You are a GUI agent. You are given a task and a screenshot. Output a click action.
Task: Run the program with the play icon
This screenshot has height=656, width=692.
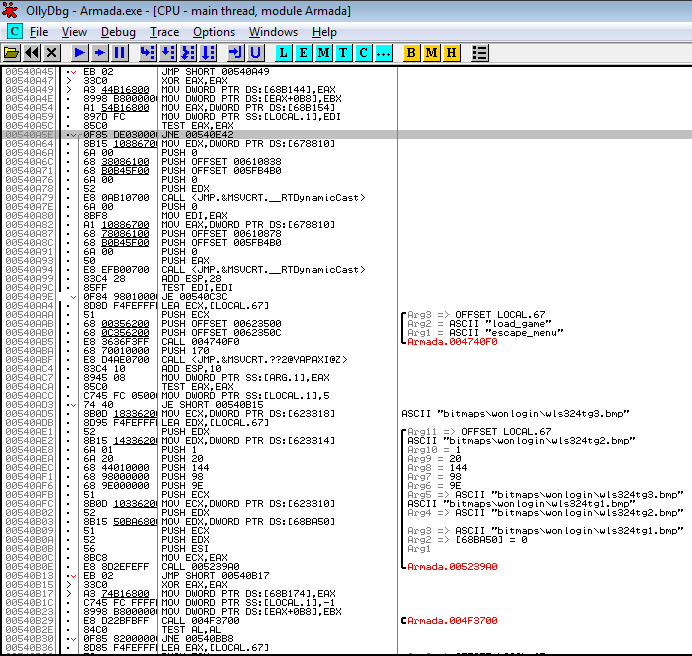pyautogui.click(x=80, y=53)
